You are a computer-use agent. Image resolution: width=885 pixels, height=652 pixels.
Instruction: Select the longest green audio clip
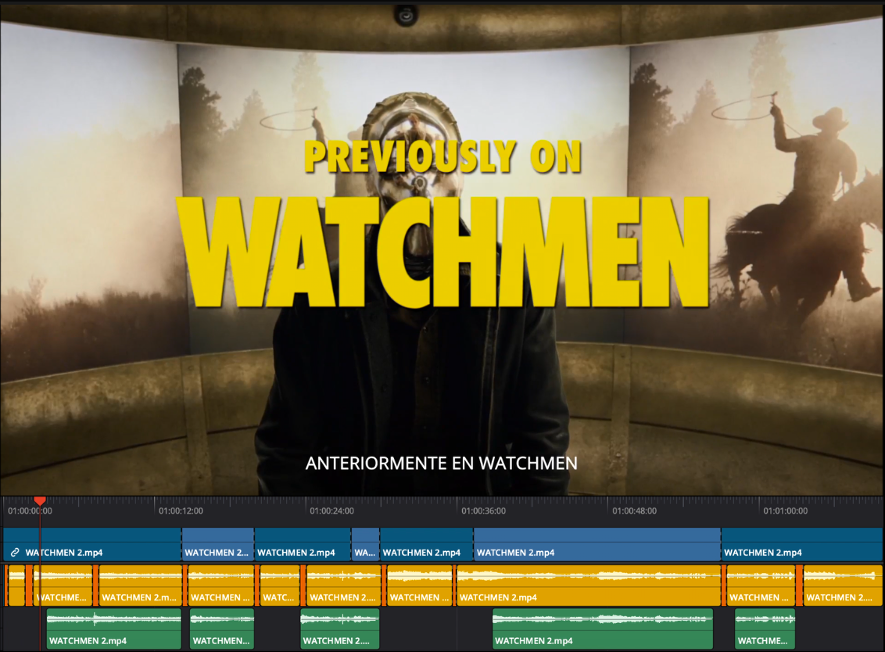[602, 629]
